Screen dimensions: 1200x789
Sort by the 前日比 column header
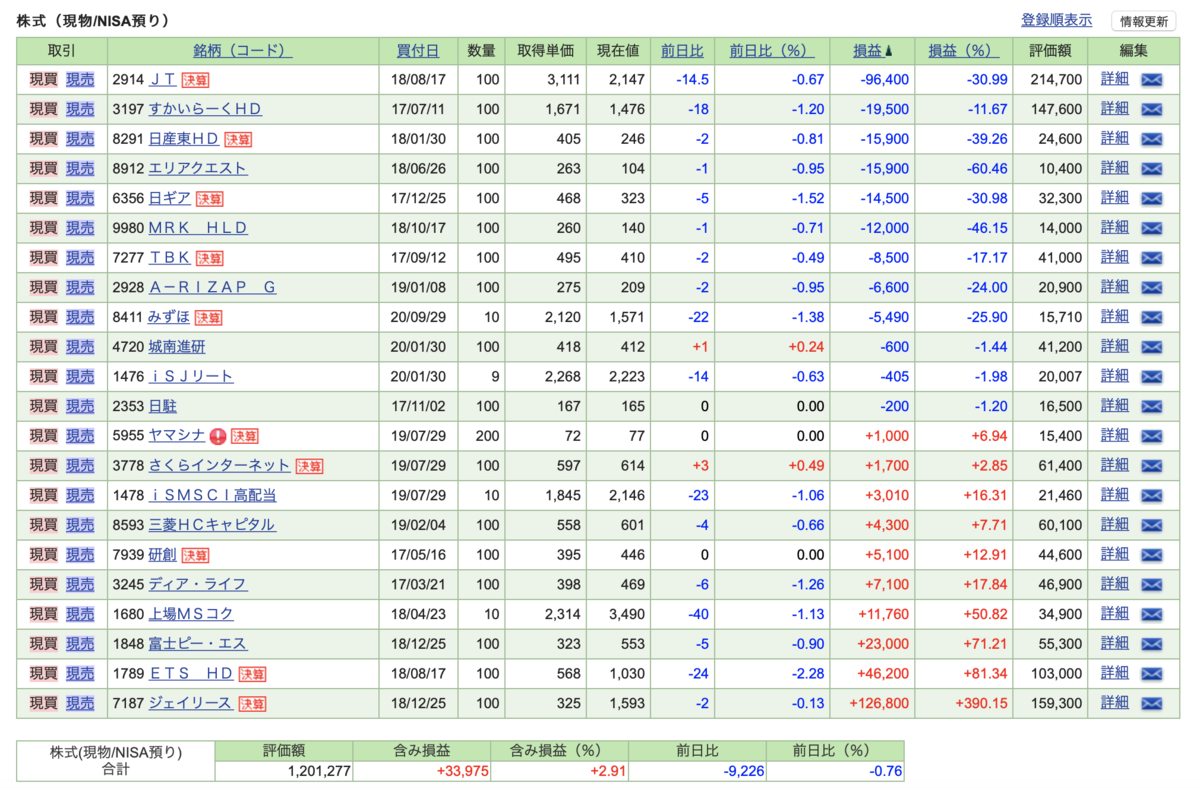coord(682,50)
